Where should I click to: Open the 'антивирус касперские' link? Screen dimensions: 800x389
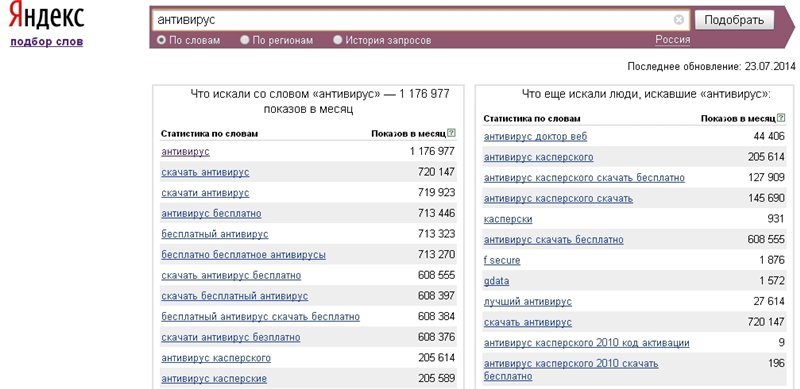click(214, 379)
